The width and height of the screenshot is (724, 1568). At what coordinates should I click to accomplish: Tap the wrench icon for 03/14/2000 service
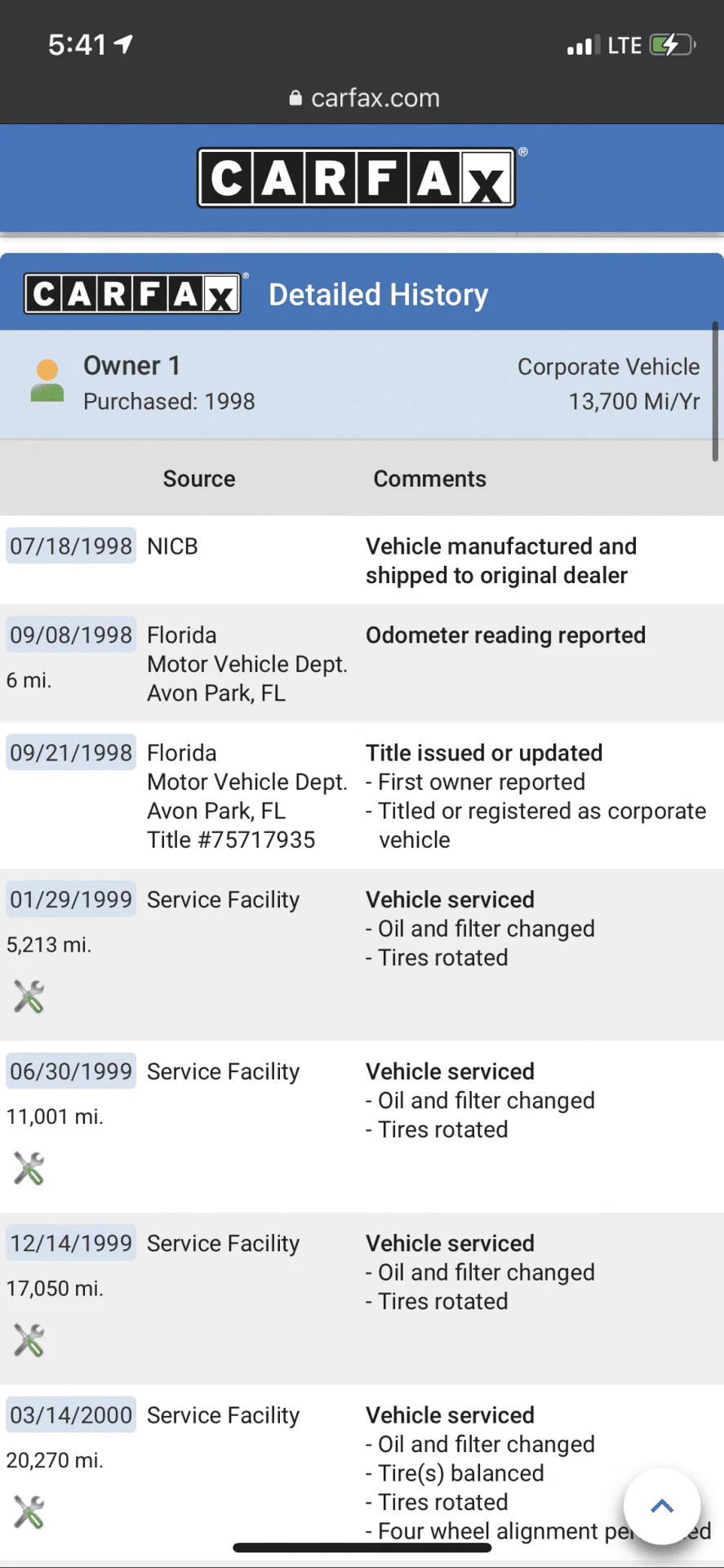(x=29, y=1512)
